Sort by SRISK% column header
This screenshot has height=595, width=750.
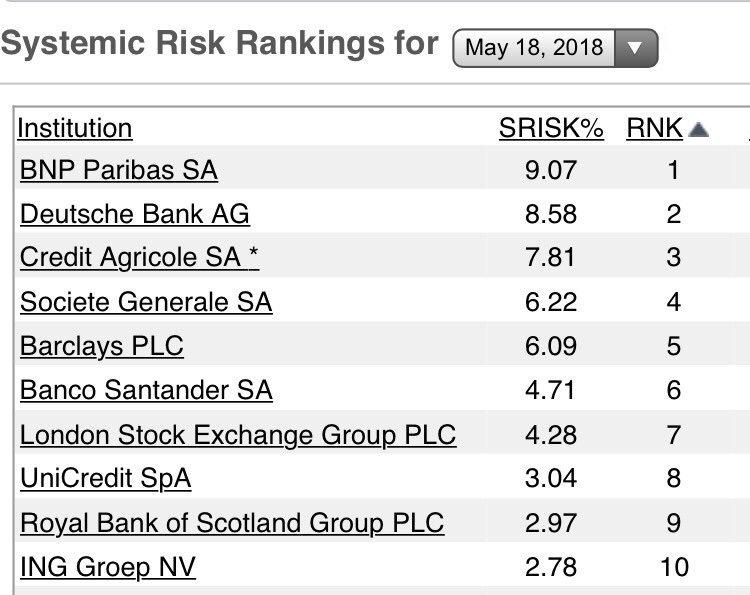(x=551, y=128)
